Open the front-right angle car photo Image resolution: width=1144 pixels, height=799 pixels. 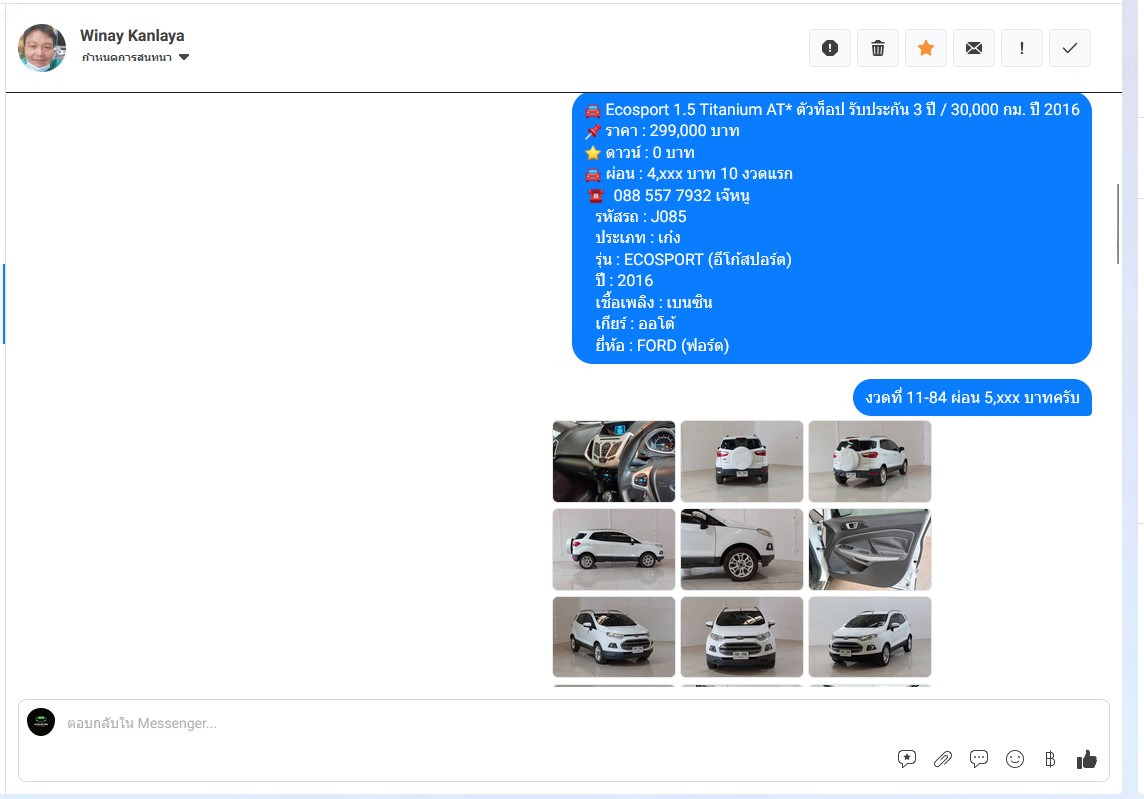point(870,637)
